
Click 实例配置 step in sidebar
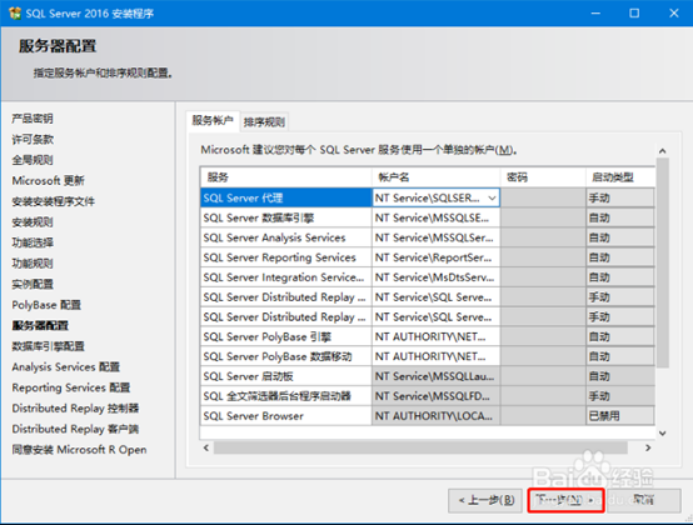pyautogui.click(x=32, y=284)
